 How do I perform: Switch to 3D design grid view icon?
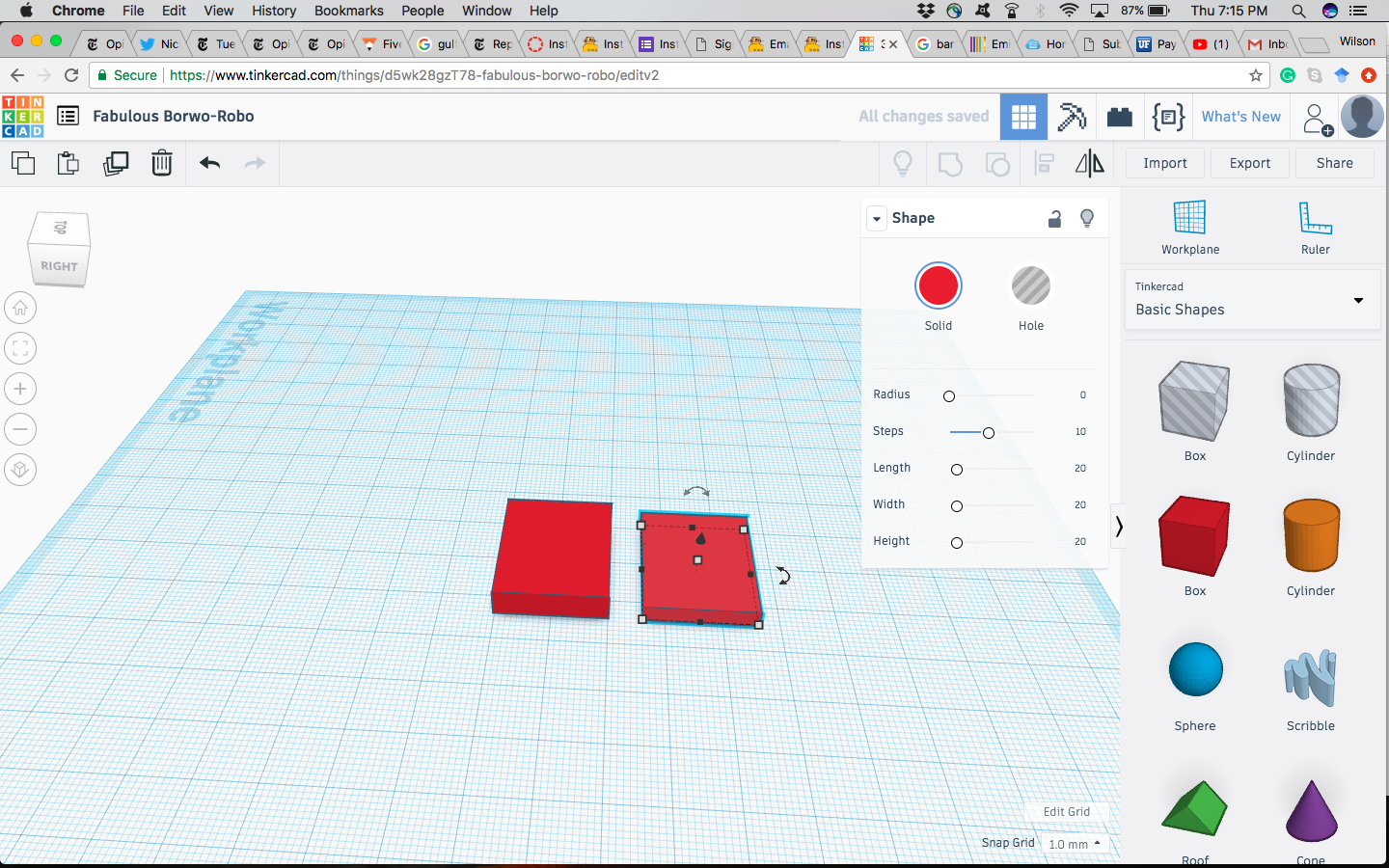[1024, 117]
